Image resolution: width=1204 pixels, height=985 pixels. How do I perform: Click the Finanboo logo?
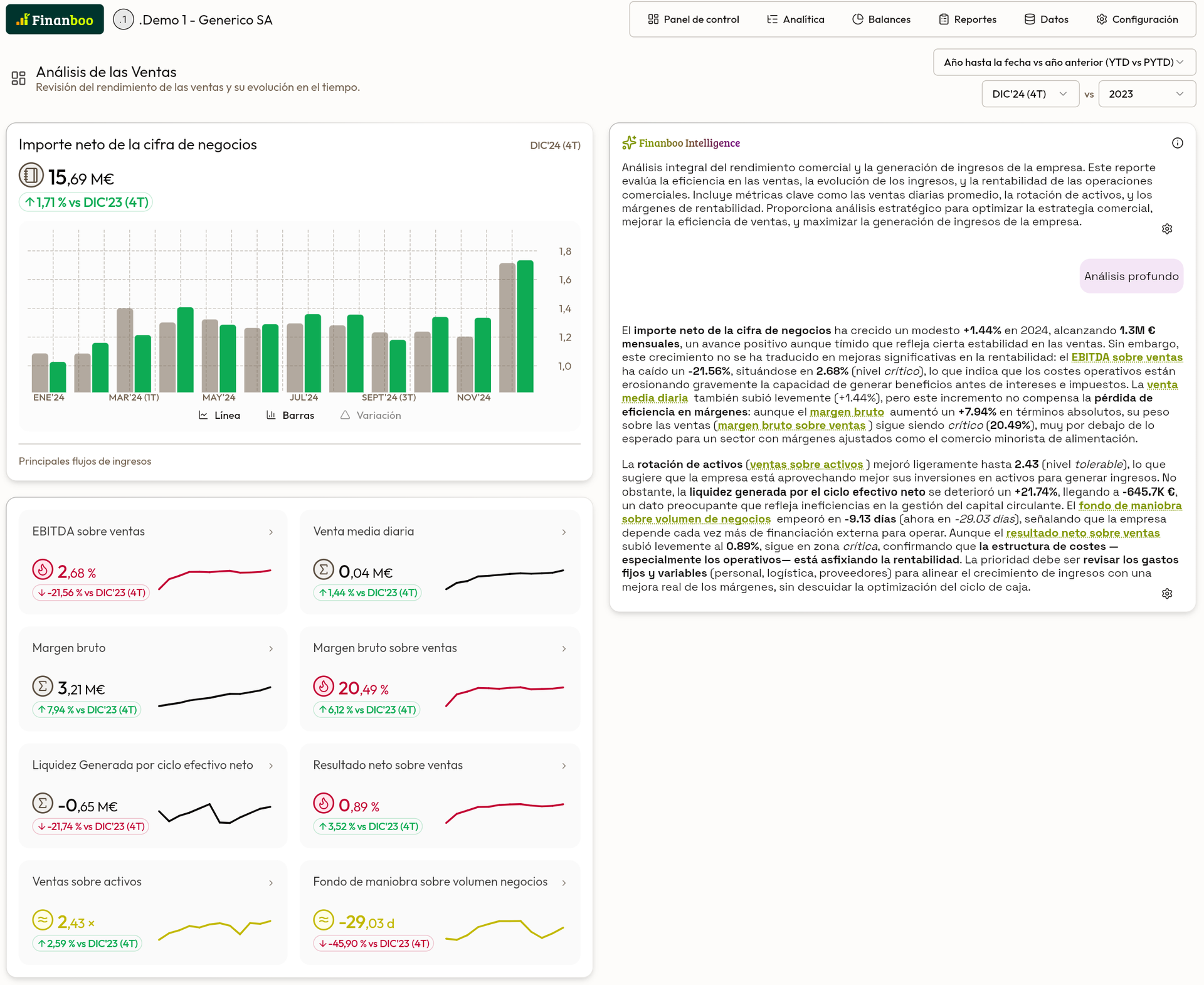point(55,19)
